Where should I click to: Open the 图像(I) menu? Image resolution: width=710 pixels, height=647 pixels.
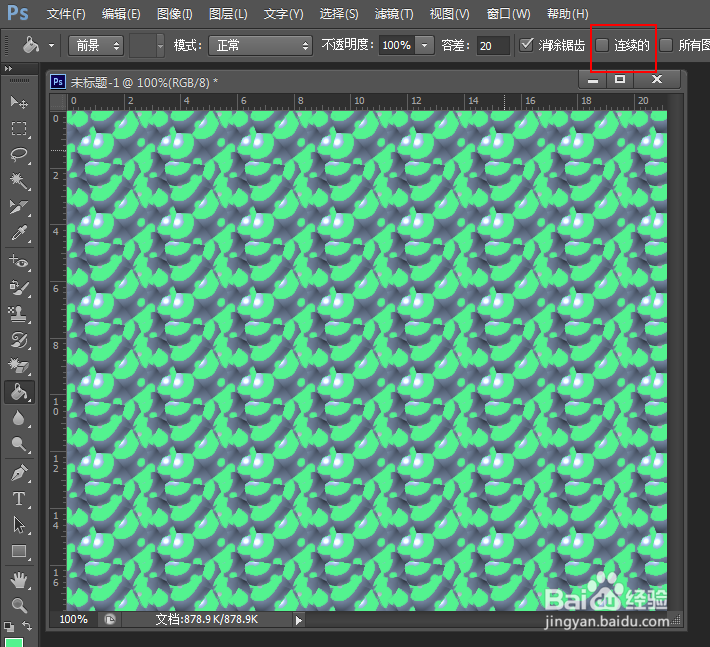(175, 14)
